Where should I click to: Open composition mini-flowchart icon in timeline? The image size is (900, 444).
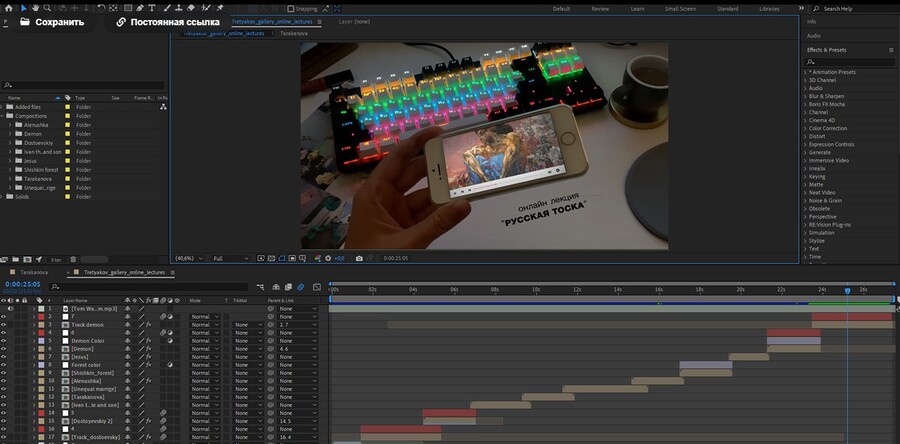(260, 287)
